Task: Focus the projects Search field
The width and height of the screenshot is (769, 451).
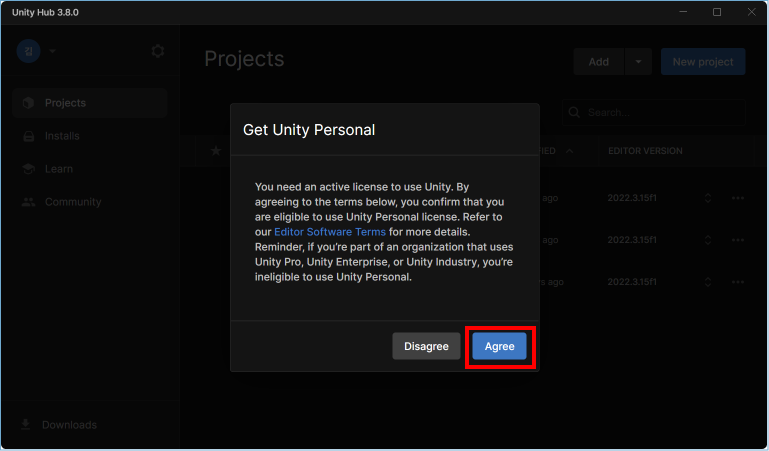Action: click(653, 113)
